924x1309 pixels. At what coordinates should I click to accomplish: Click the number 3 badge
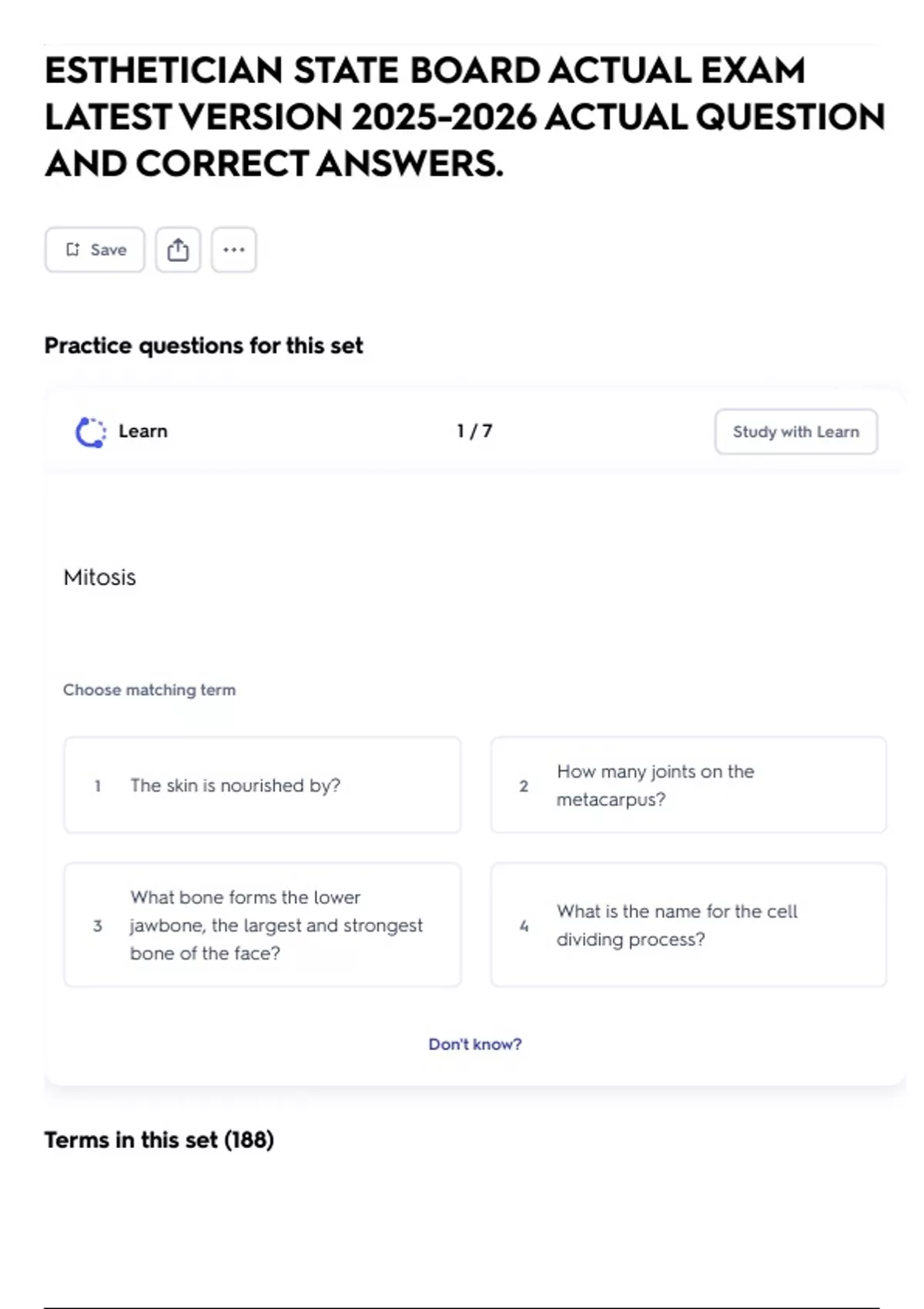[98, 926]
